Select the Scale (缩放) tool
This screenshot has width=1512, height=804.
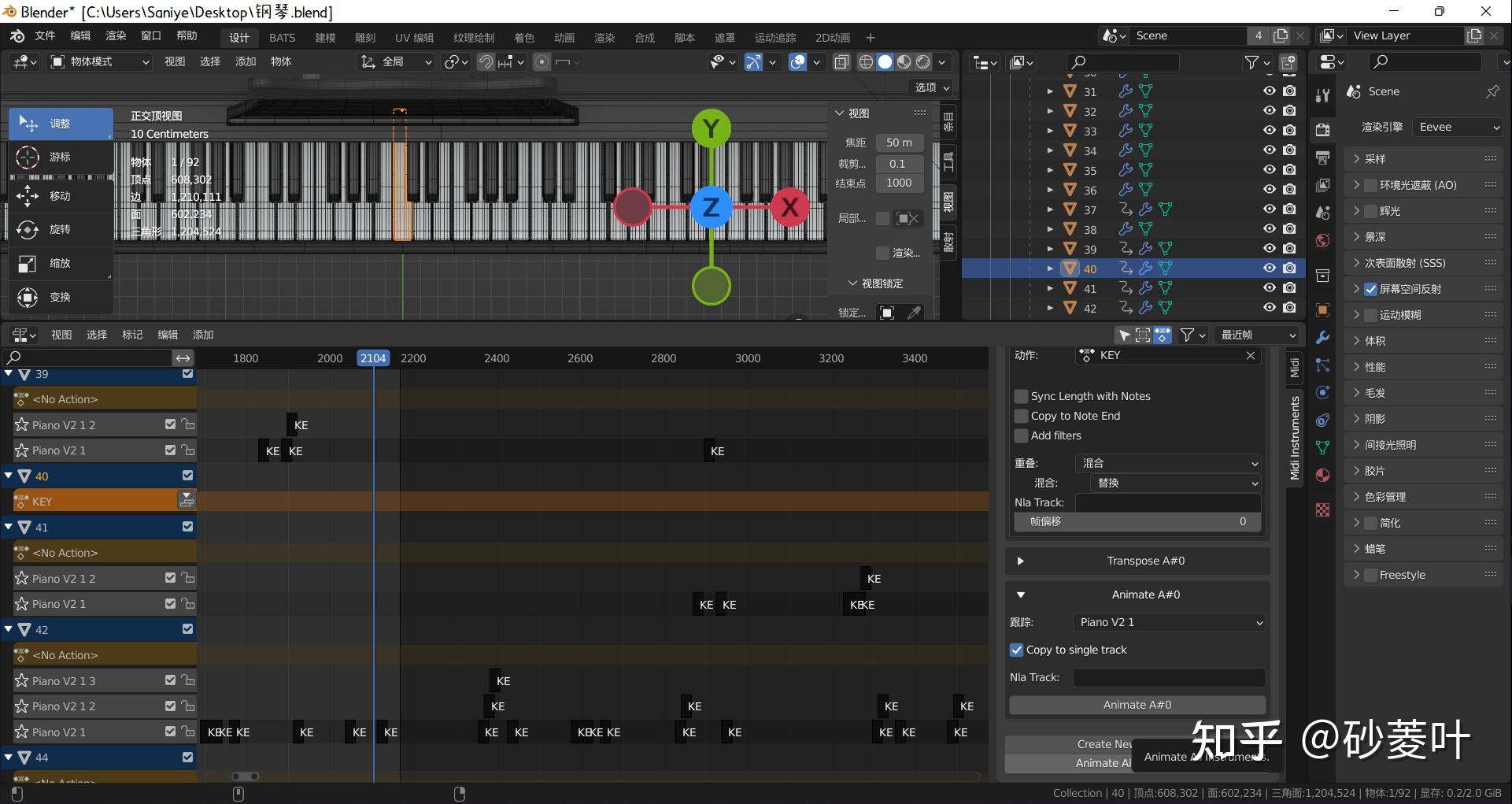(x=60, y=263)
